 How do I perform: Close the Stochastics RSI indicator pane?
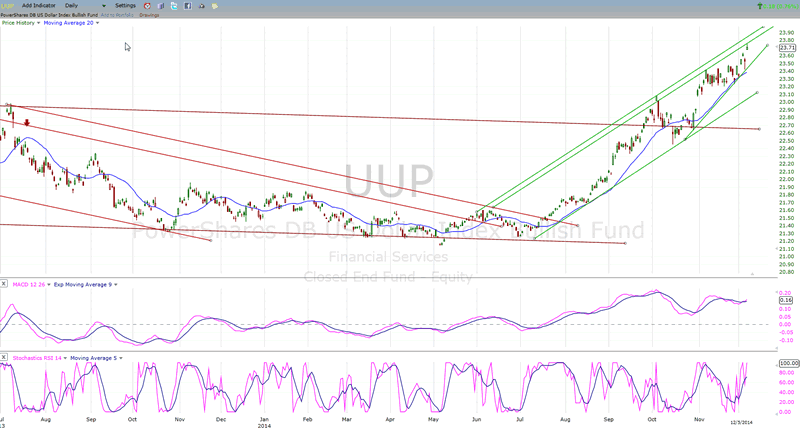point(4,355)
